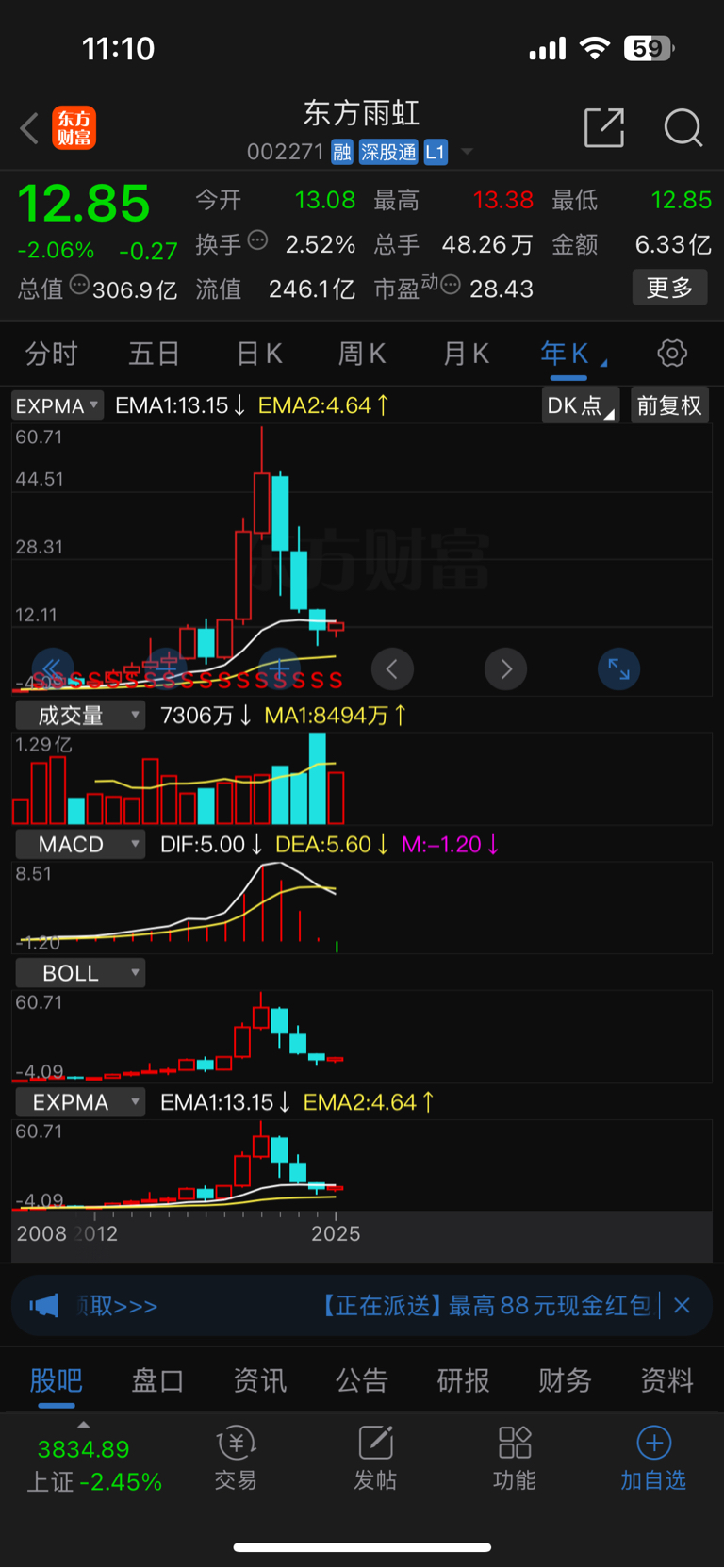Expand the stock code dropdown arrow
Screen dimensions: 724x1568
[467, 152]
